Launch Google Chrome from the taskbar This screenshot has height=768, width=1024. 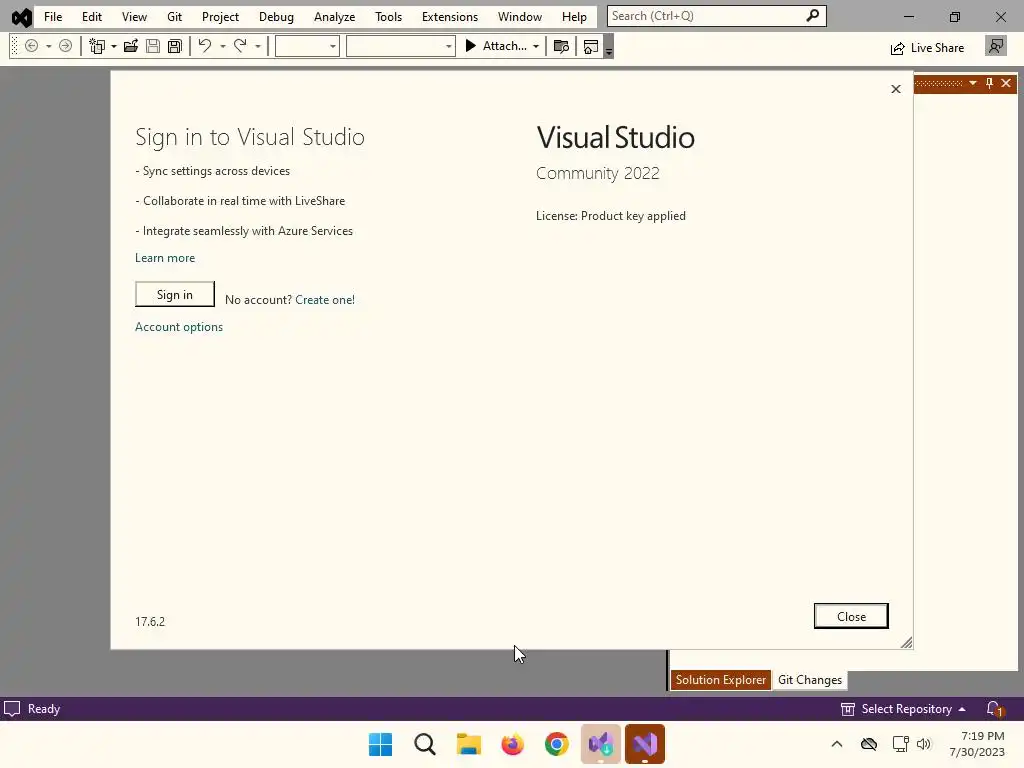[556, 744]
